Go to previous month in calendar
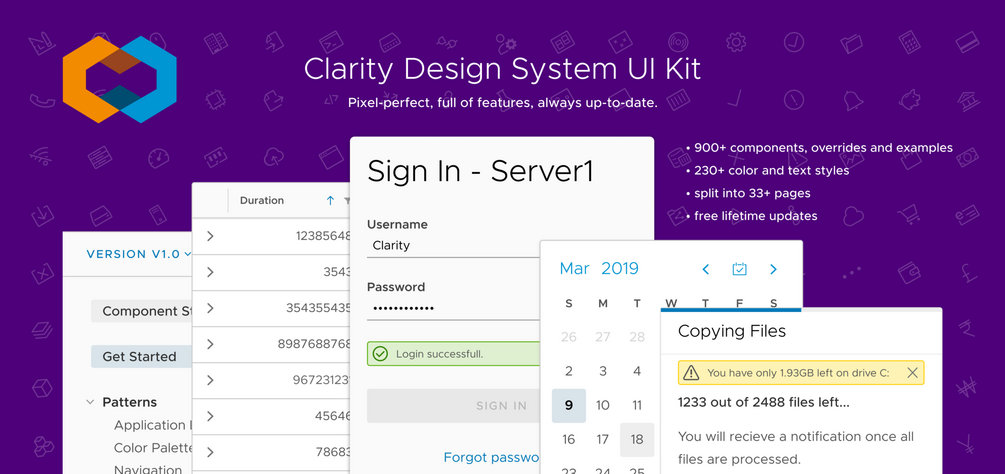 click(706, 269)
